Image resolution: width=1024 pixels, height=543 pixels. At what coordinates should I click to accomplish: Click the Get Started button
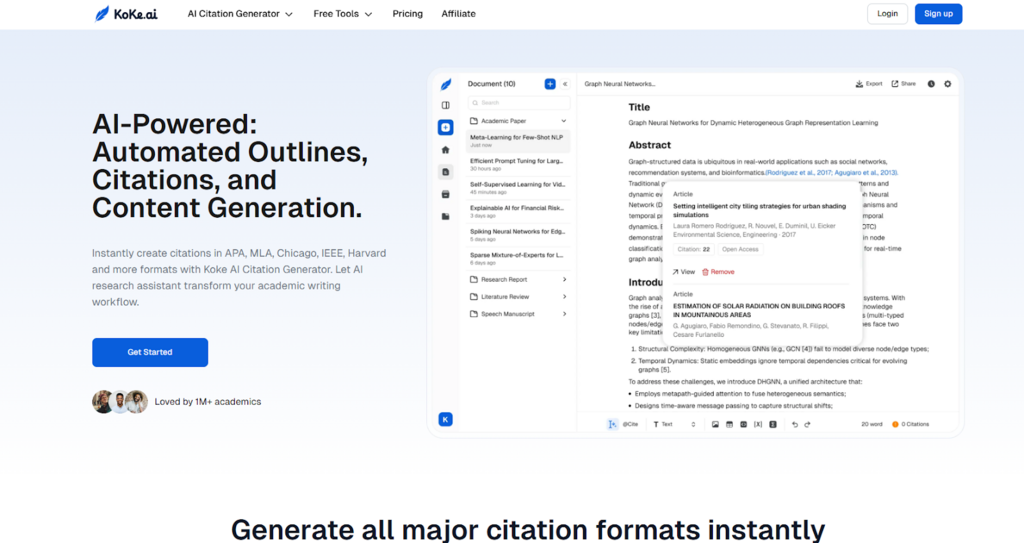[150, 352]
